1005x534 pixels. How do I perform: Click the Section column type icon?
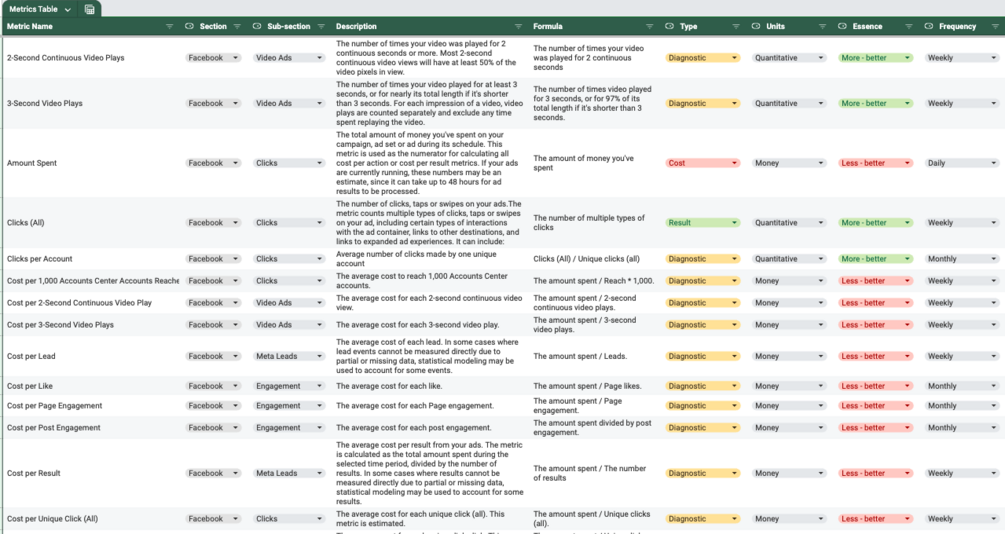[189, 26]
